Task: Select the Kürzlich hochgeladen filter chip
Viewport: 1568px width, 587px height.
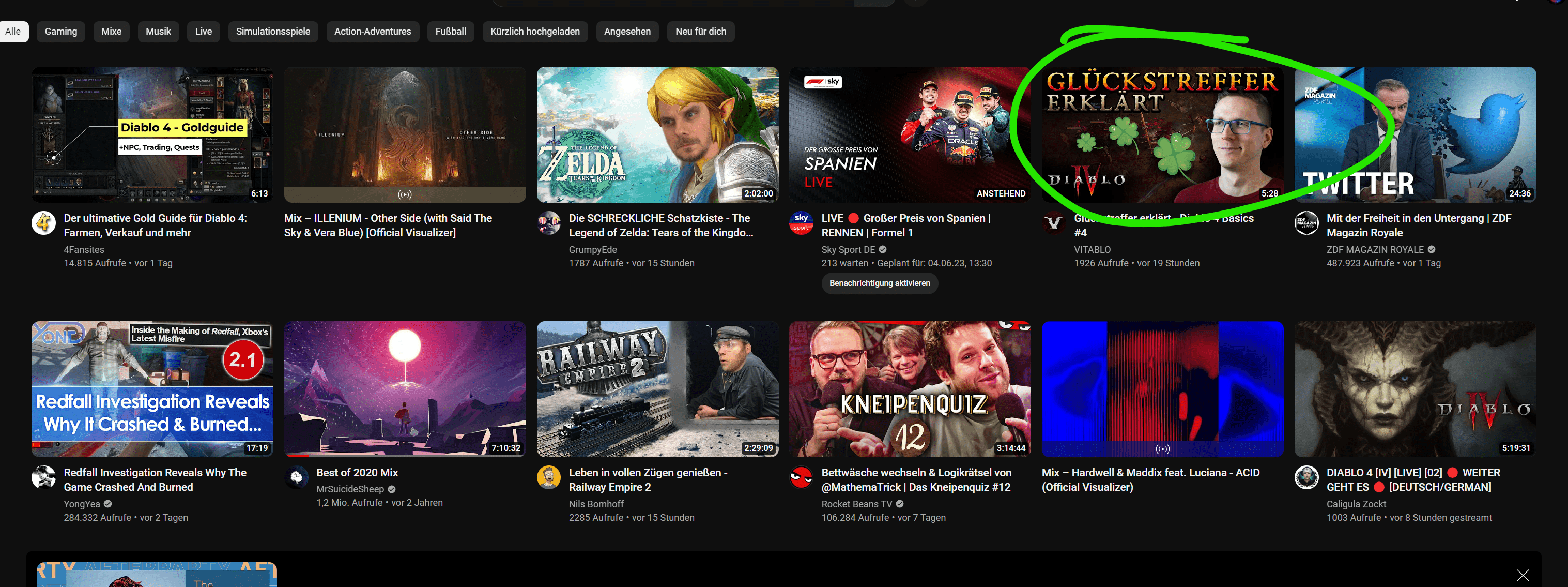Action: (535, 32)
